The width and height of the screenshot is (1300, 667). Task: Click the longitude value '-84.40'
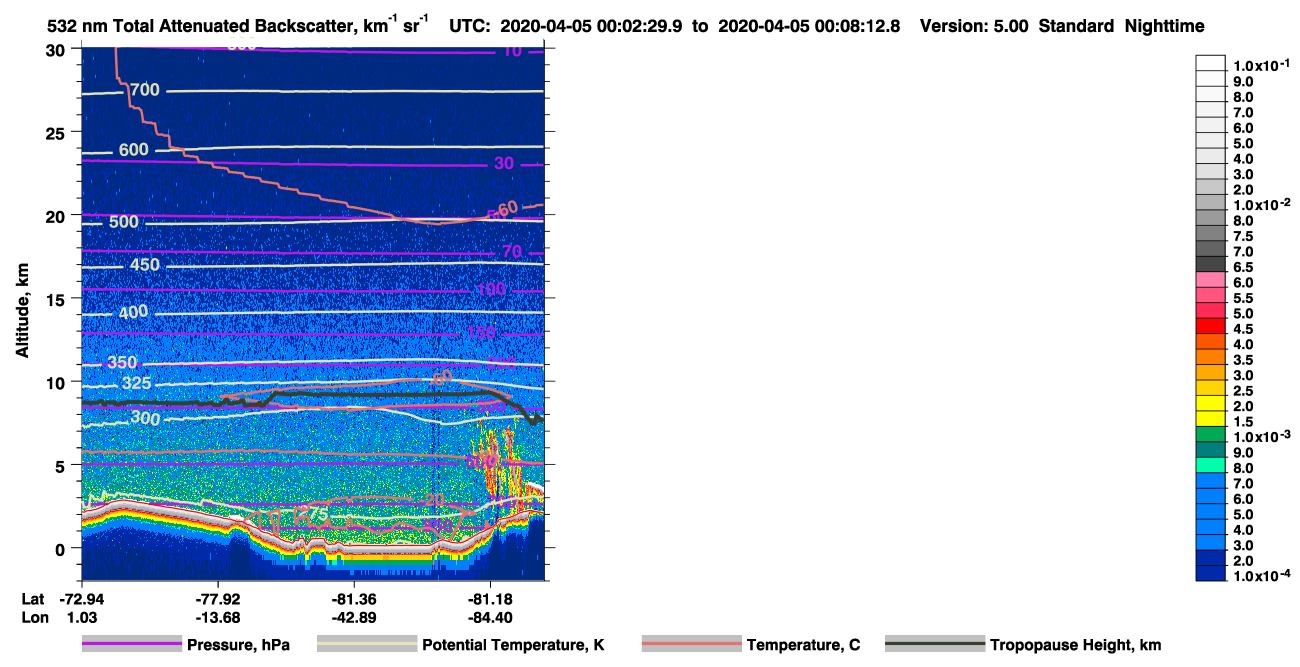click(491, 618)
